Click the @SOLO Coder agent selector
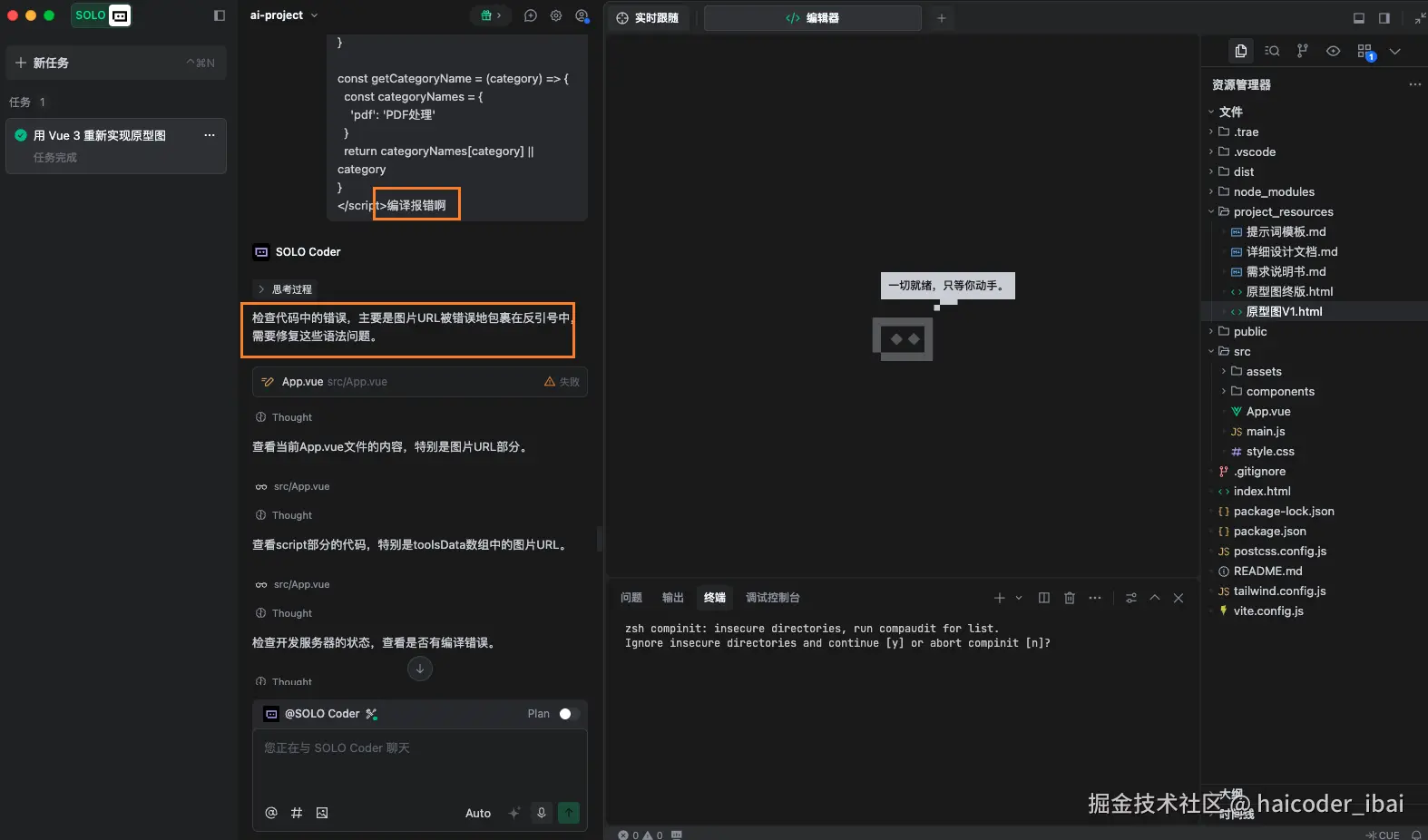Screen dimensions: 1428x840 coord(312,714)
